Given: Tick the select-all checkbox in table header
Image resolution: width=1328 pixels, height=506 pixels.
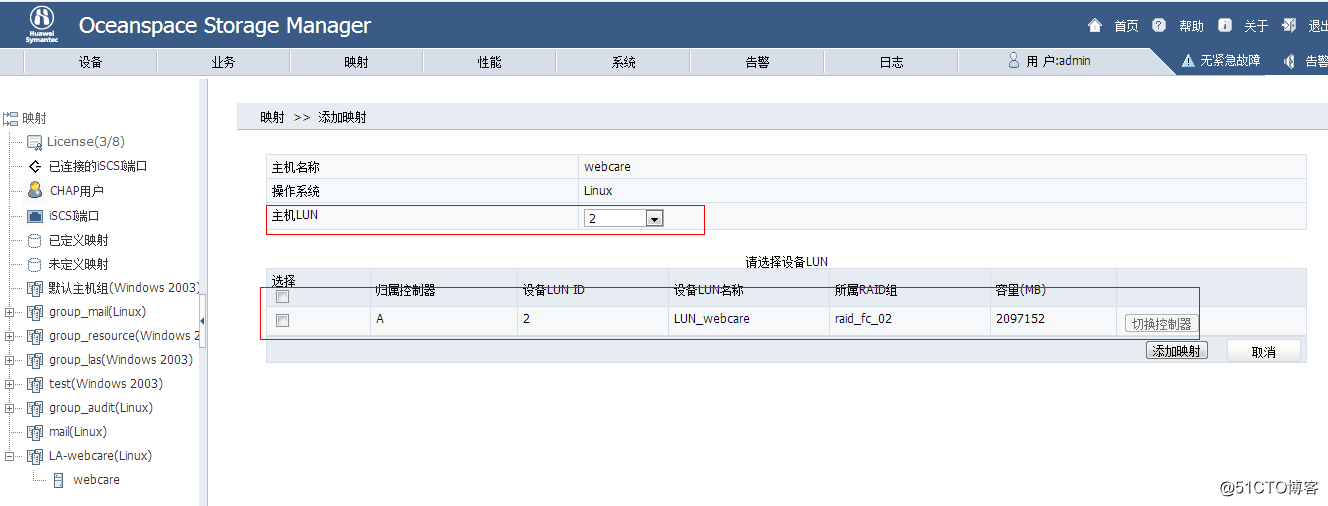Looking at the screenshot, I should coord(283,297).
